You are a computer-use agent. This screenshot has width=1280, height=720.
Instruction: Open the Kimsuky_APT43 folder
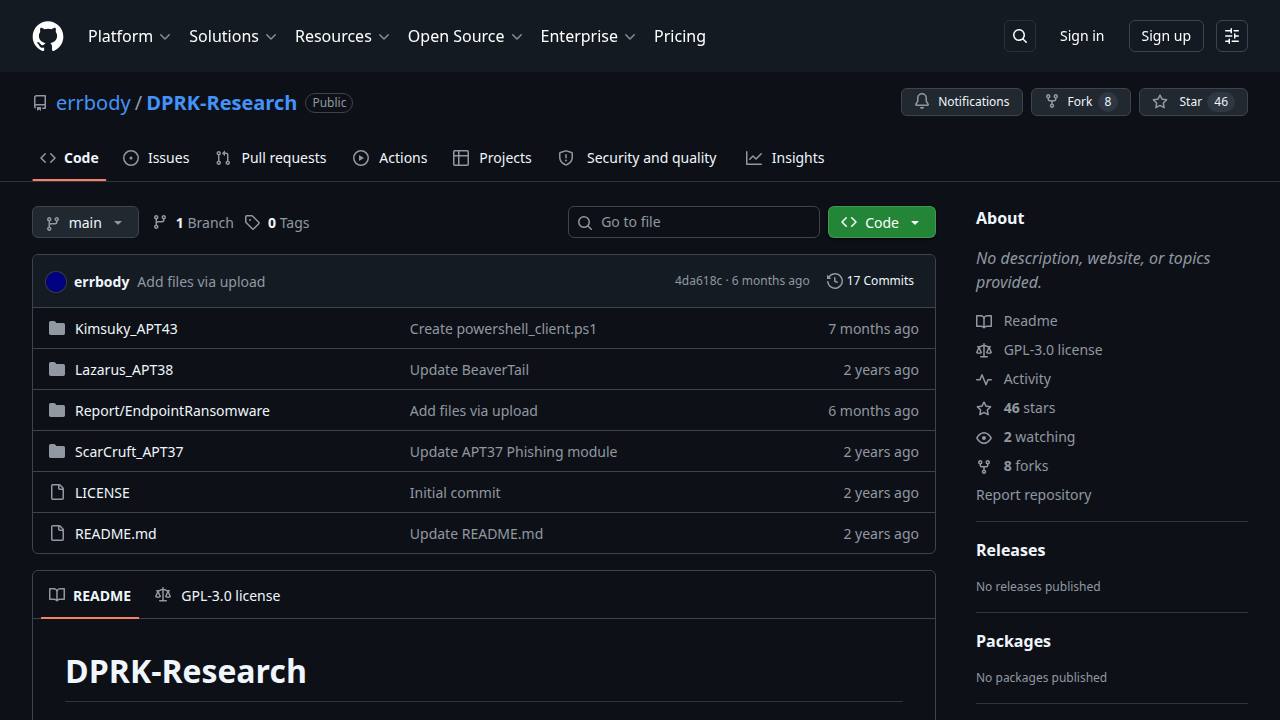(x=126, y=328)
